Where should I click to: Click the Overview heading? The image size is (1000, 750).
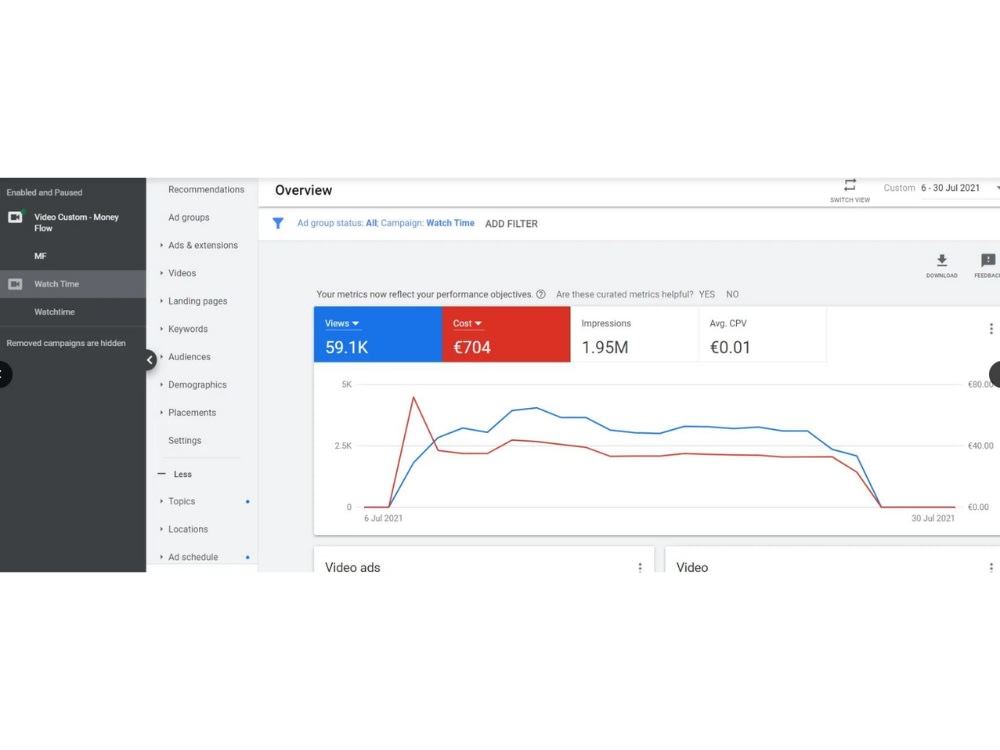[304, 190]
